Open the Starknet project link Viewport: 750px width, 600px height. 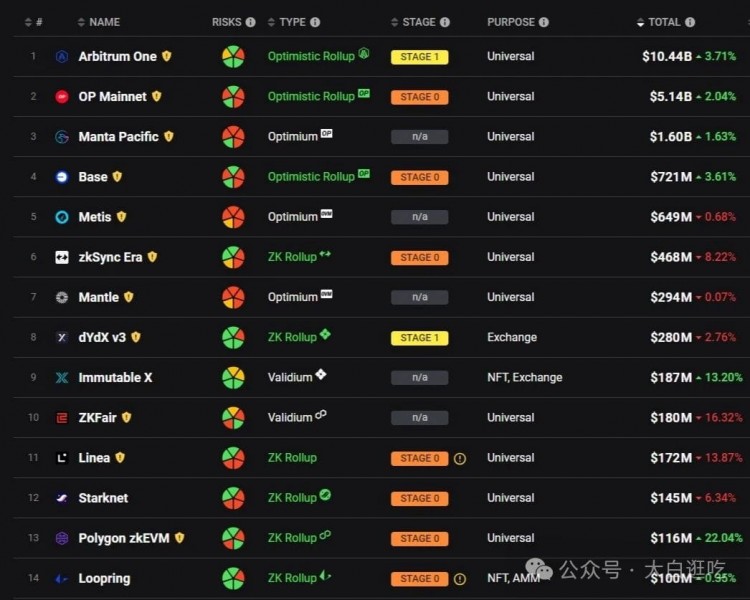tap(103, 498)
